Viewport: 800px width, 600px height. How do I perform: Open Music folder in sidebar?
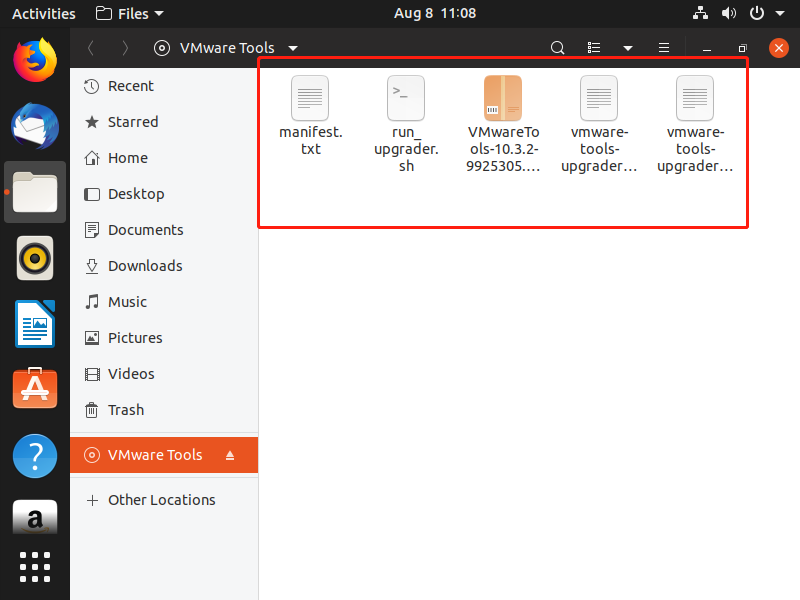click(164, 302)
